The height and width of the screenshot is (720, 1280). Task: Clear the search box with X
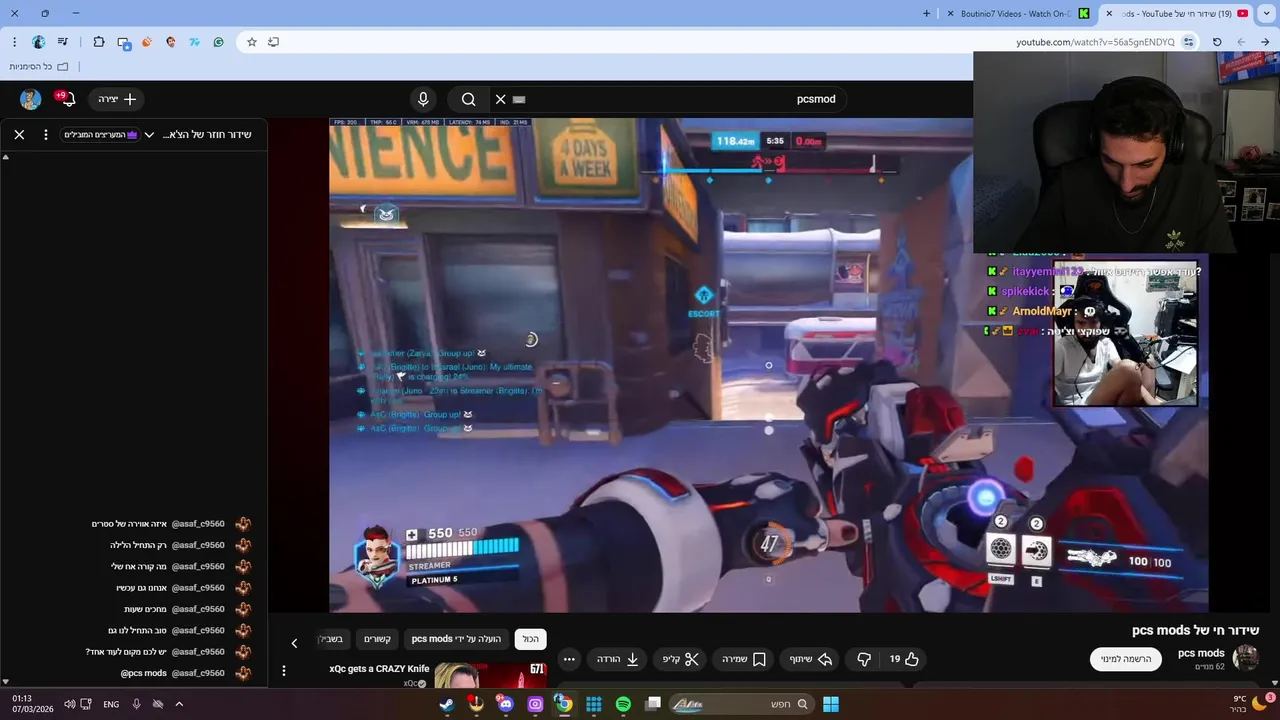pyautogui.click(x=501, y=99)
